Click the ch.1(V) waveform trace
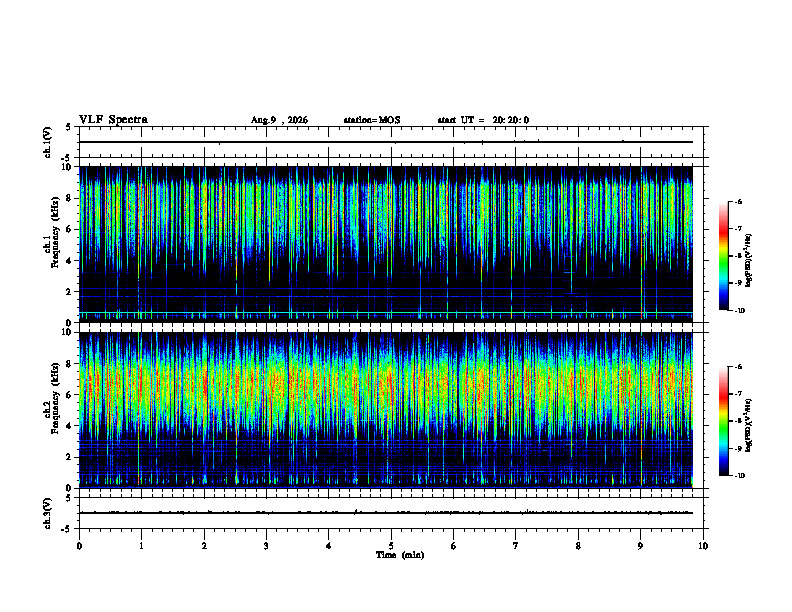 click(385, 142)
